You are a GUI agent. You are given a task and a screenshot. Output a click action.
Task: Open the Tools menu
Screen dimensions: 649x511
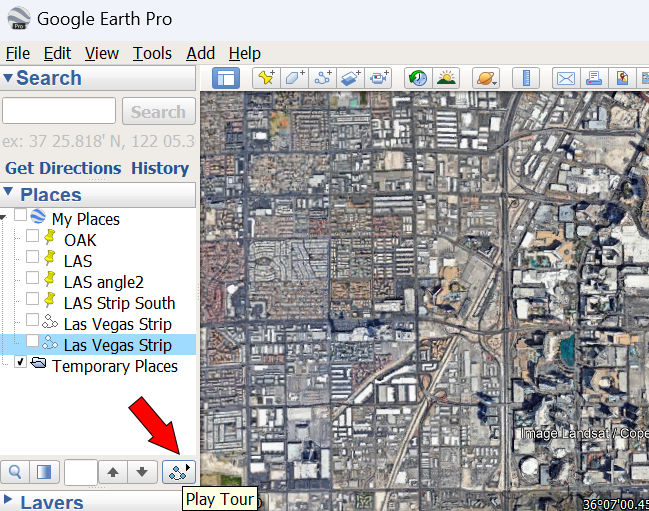[152, 53]
